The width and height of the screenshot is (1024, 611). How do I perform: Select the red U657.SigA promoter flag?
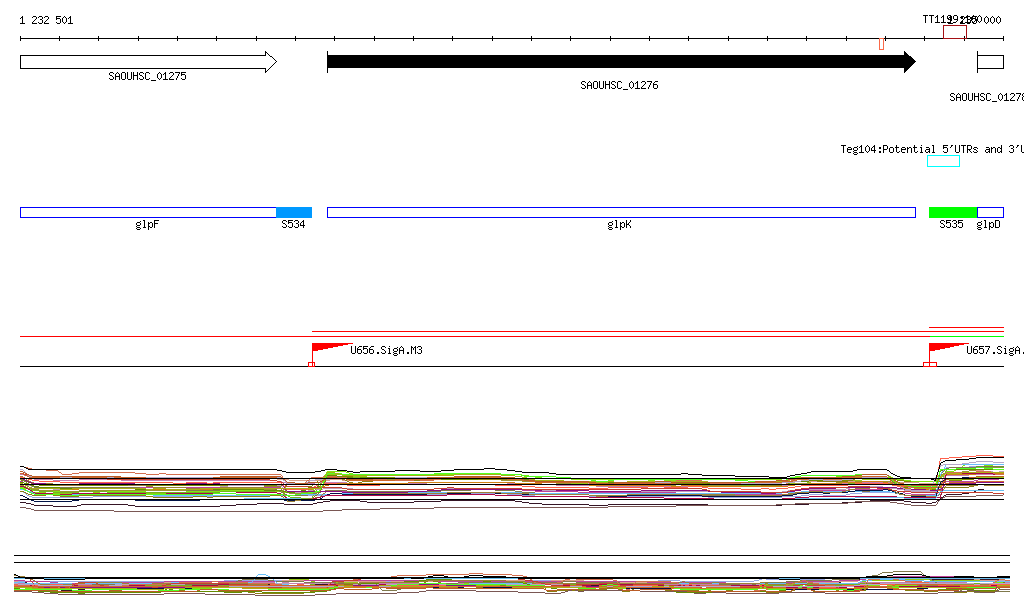point(944,348)
